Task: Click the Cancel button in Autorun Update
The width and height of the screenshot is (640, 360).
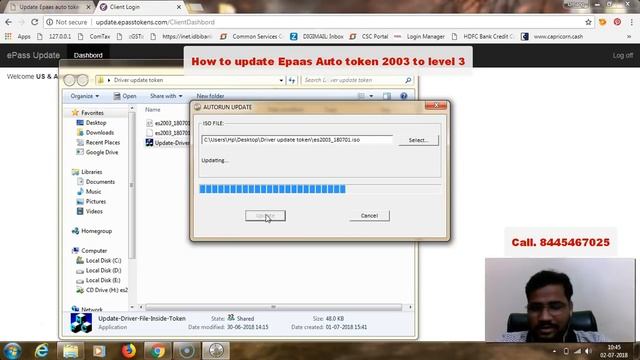Action: click(369, 216)
